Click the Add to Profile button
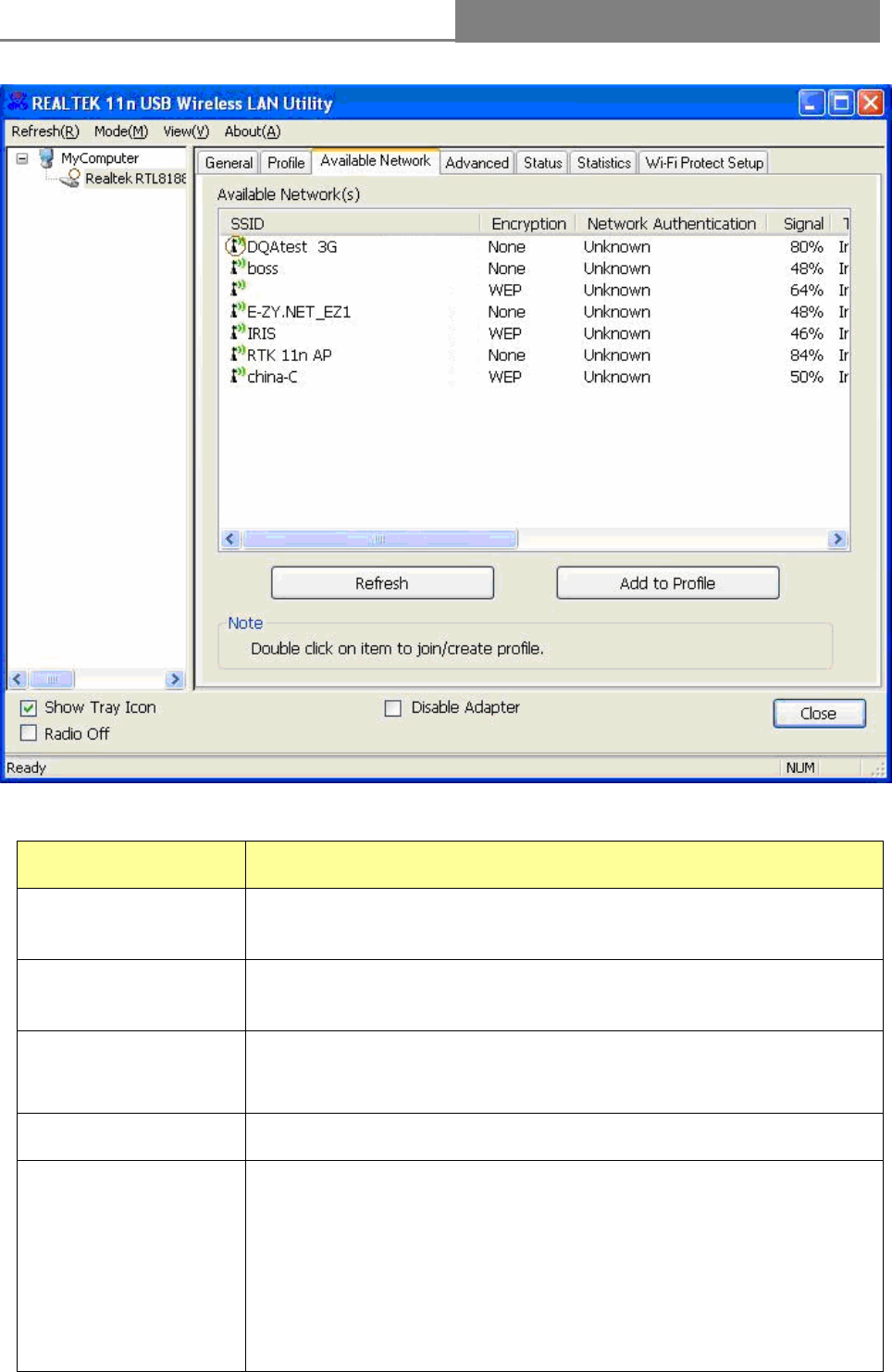Image resolution: width=892 pixels, height=1372 pixels. click(667, 583)
